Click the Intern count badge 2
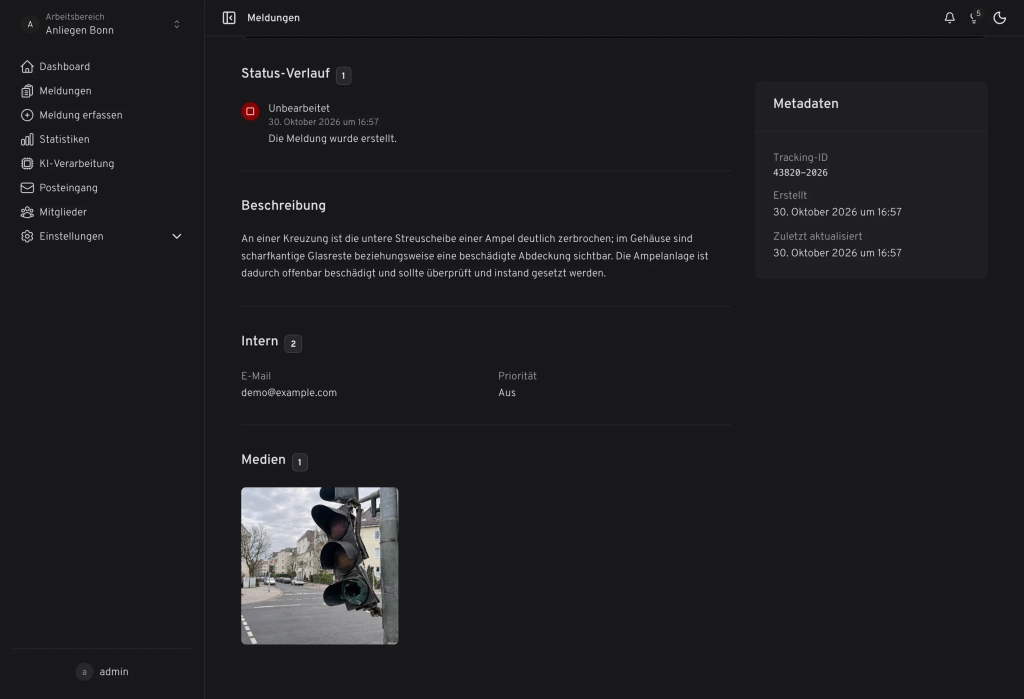This screenshot has width=1024, height=699. (x=293, y=343)
